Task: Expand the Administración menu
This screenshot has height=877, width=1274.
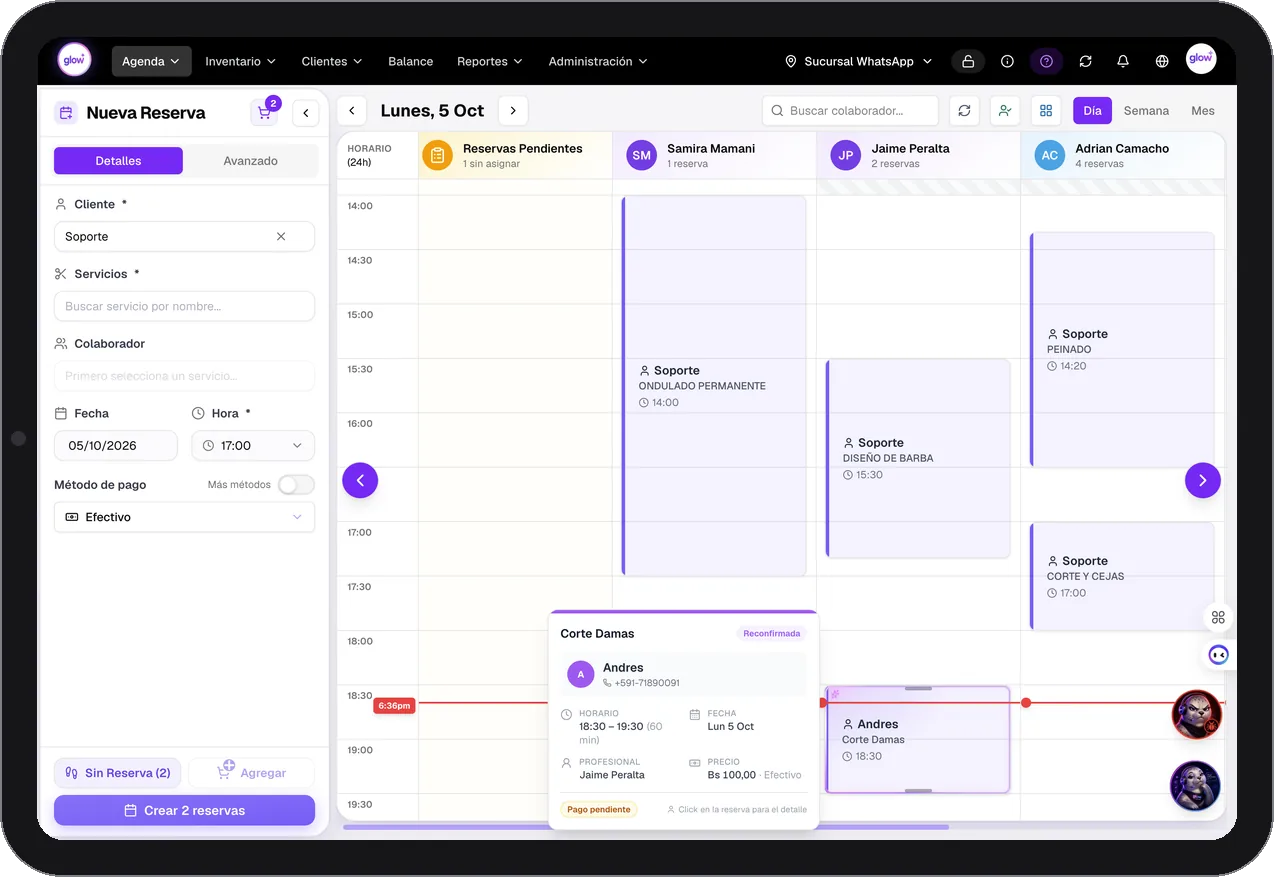Action: point(598,61)
